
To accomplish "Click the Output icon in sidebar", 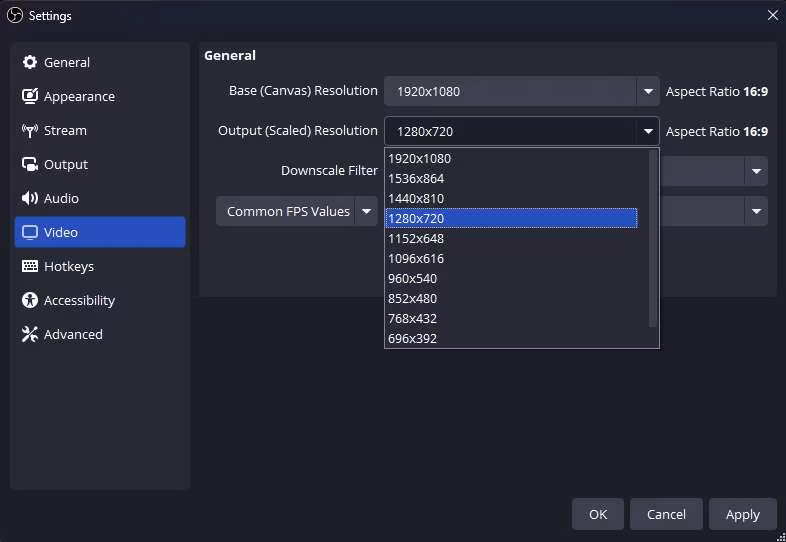I will tap(30, 165).
